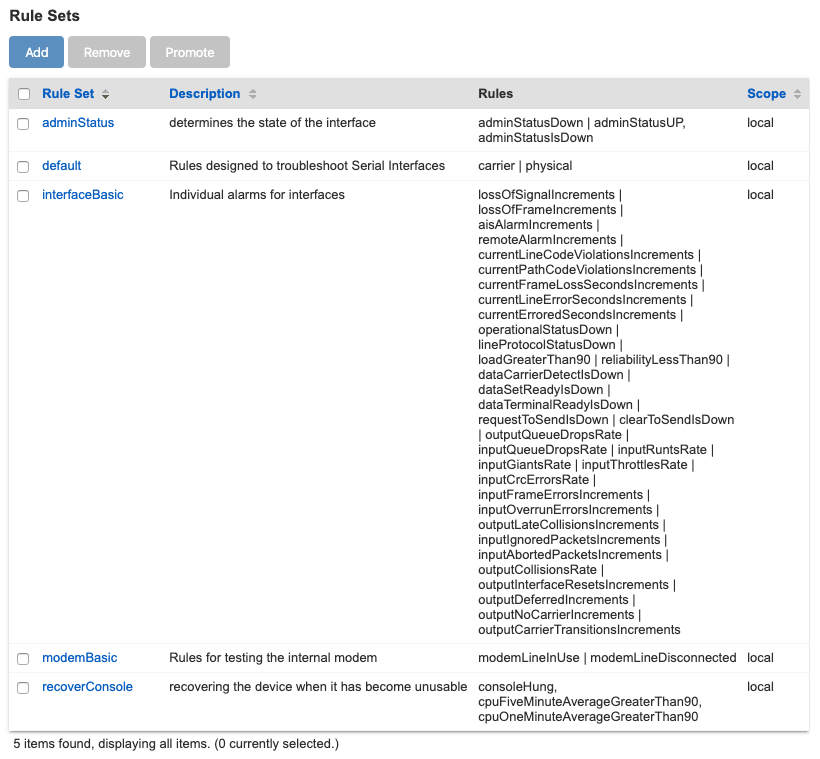Open the recoverConsole rule set link
This screenshot has width=820, height=759.
tap(87, 687)
